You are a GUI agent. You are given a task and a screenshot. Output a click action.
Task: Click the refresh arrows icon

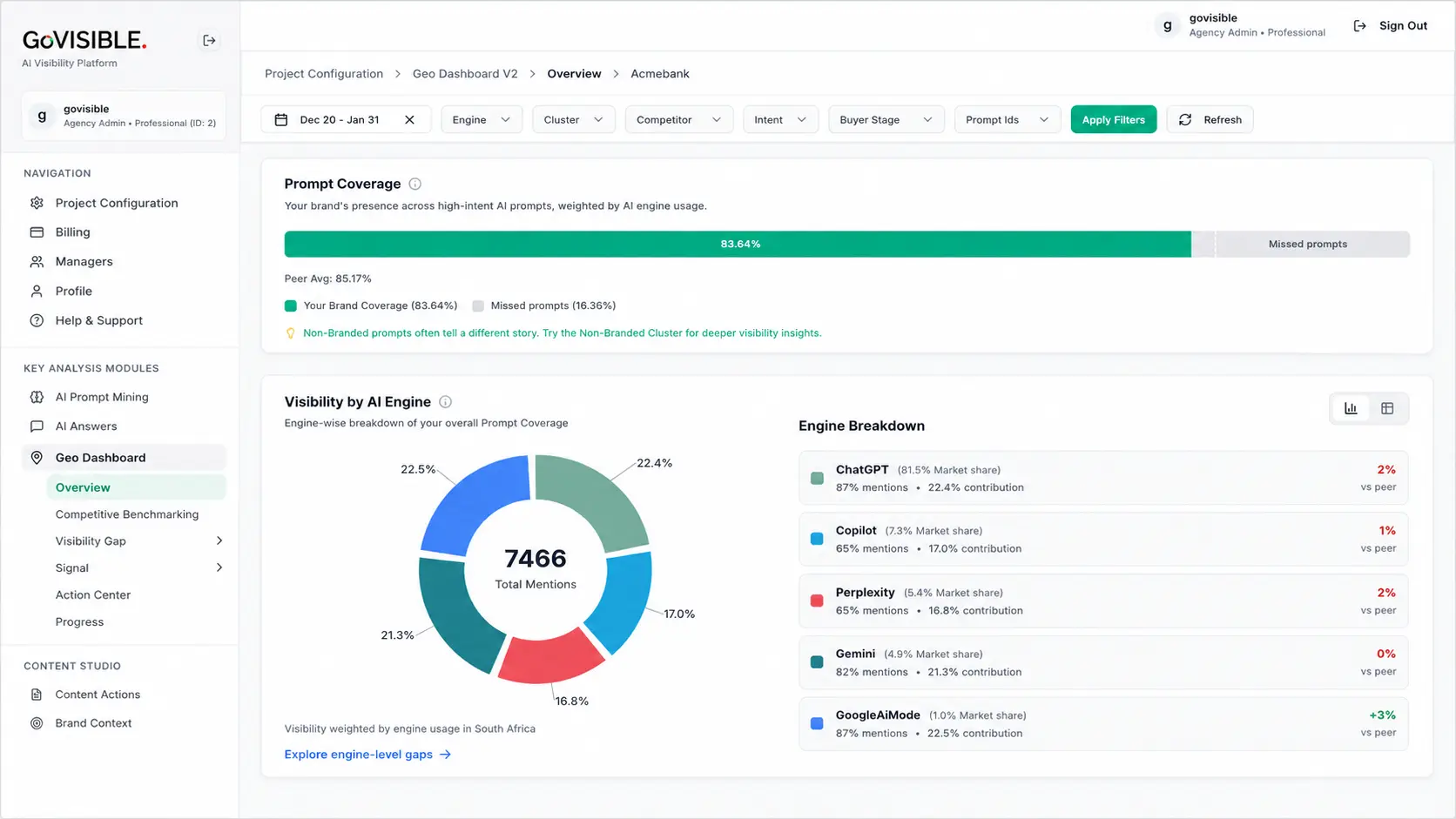coord(1185,120)
